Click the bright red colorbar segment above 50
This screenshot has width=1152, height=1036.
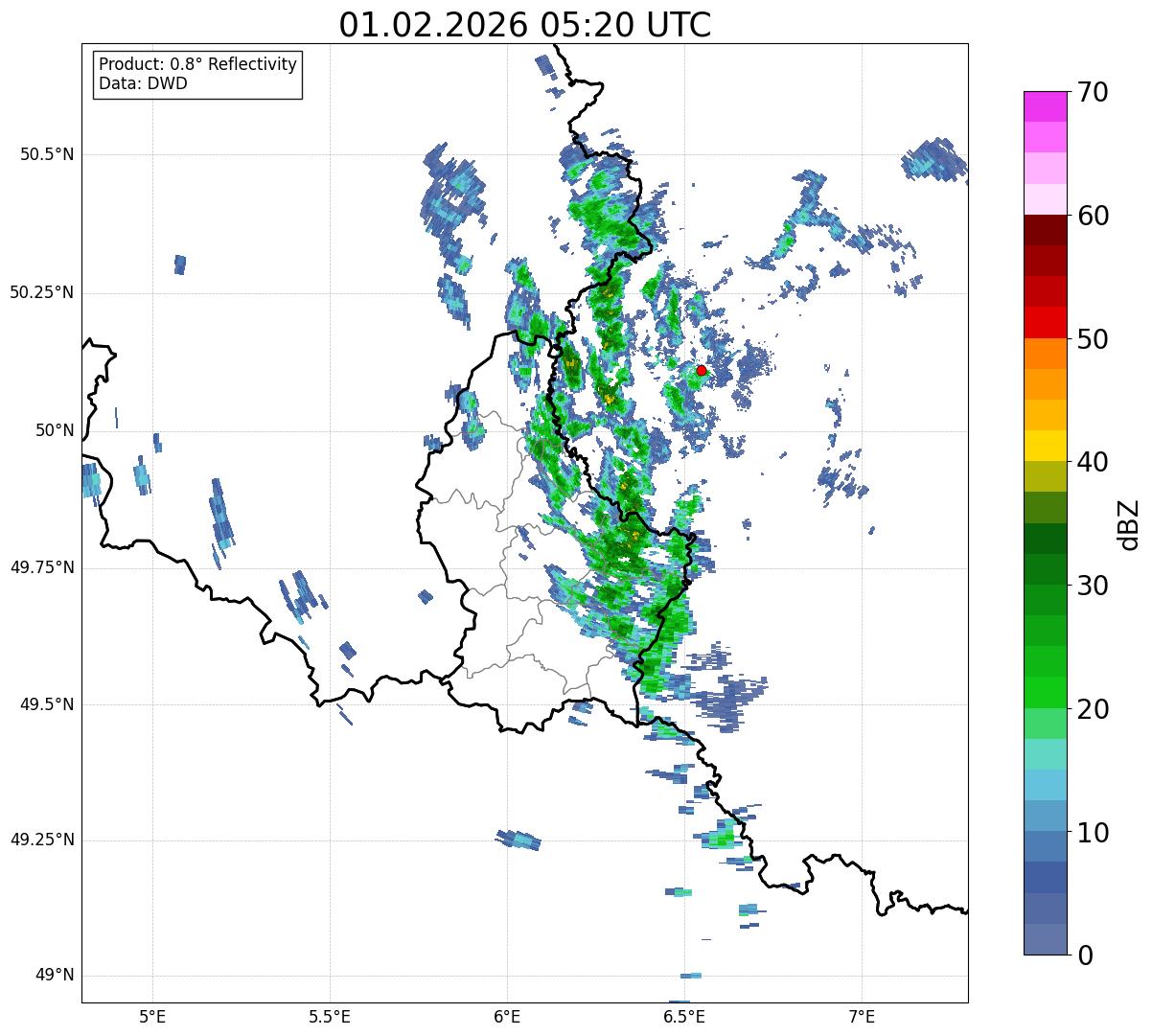1044,322
